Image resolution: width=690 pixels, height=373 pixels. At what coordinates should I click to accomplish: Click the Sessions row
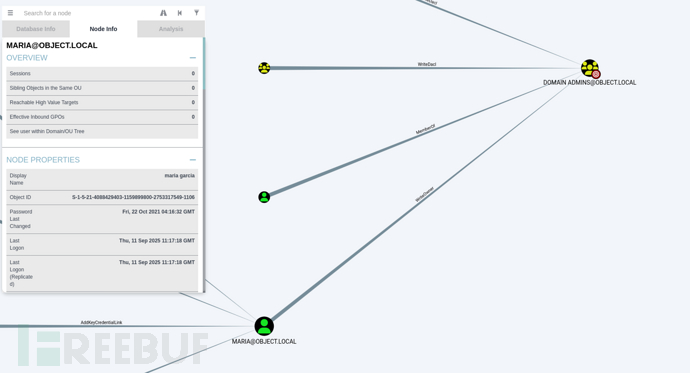pyautogui.click(x=102, y=73)
